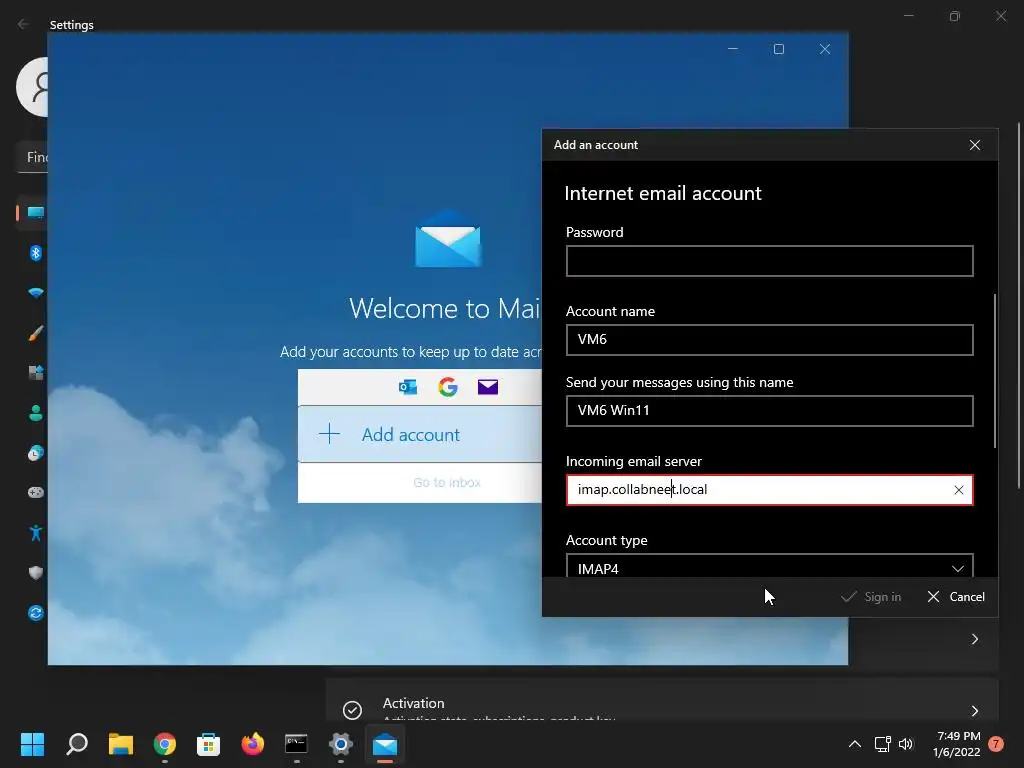This screenshot has width=1024, height=768.
Task: Launch File Explorer from taskbar
Action: (x=121, y=744)
